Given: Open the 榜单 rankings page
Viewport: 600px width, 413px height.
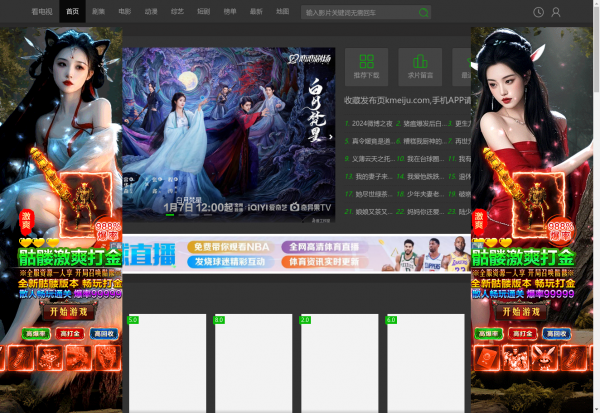Looking at the screenshot, I should 230,12.
